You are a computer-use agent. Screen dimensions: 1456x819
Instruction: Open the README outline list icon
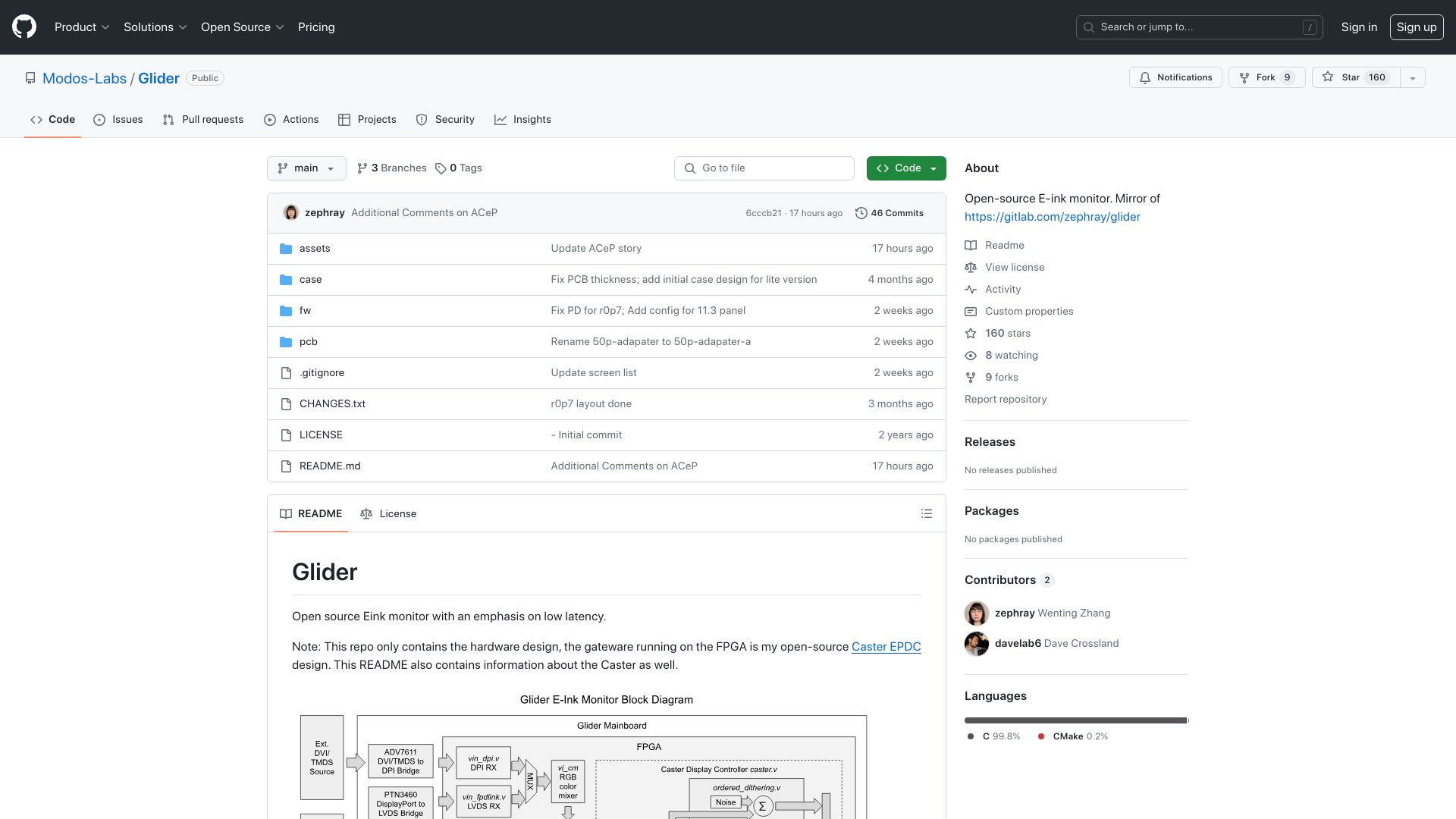(x=927, y=514)
